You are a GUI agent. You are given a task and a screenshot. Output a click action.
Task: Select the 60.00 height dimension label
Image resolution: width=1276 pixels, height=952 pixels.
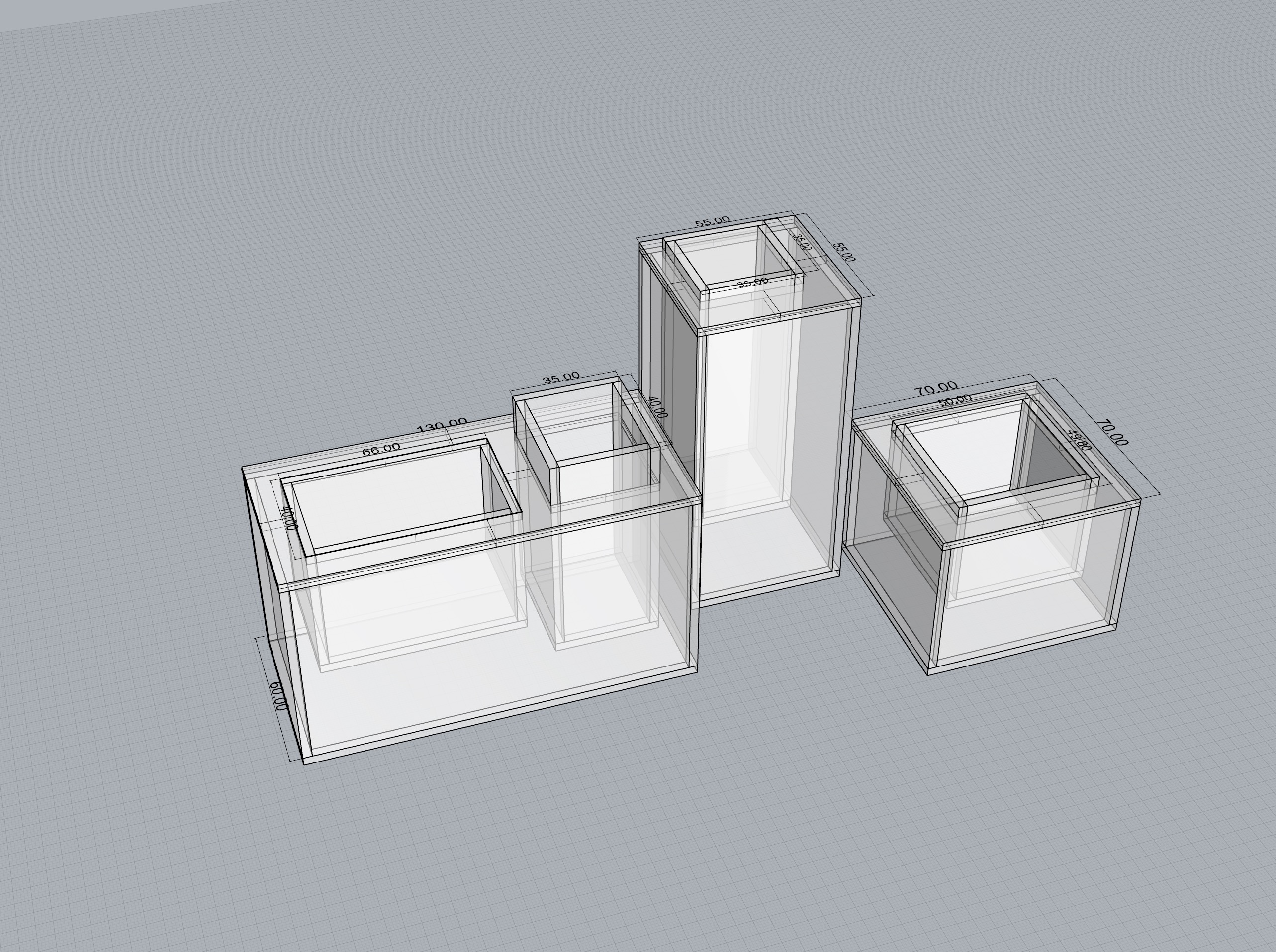[x=278, y=695]
